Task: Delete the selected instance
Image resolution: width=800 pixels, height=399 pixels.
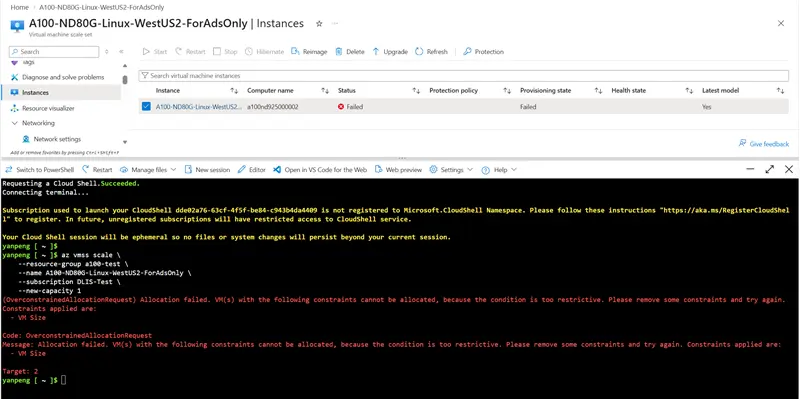Action: click(x=350, y=52)
